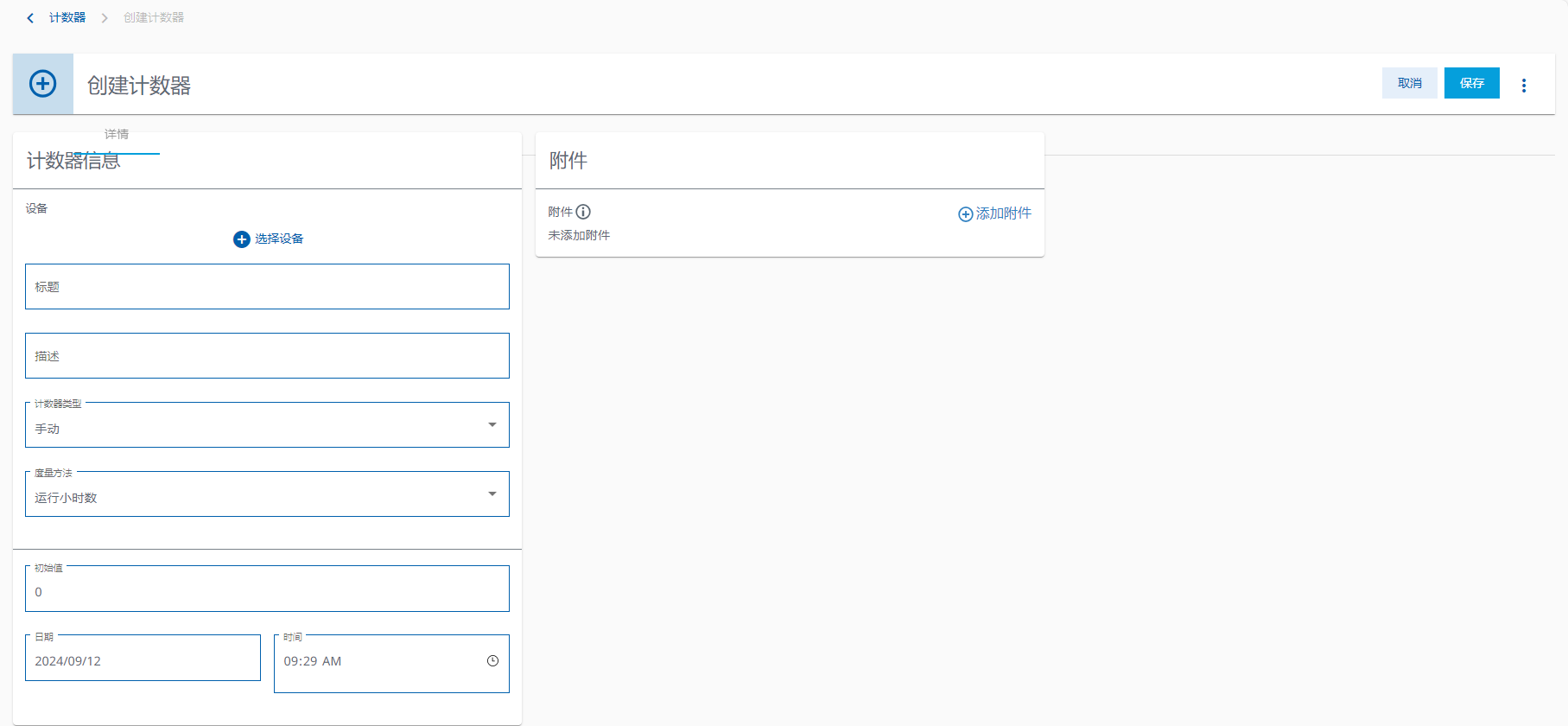Click the plus icon next to 选择设备
Viewport: 1568px width, 726px height.
tap(242, 239)
